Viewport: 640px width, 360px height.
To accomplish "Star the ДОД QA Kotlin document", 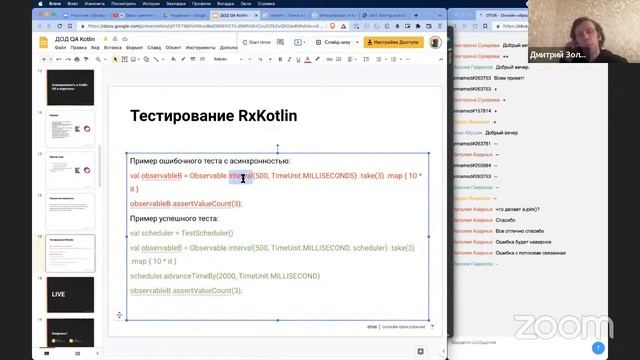I will pos(105,39).
